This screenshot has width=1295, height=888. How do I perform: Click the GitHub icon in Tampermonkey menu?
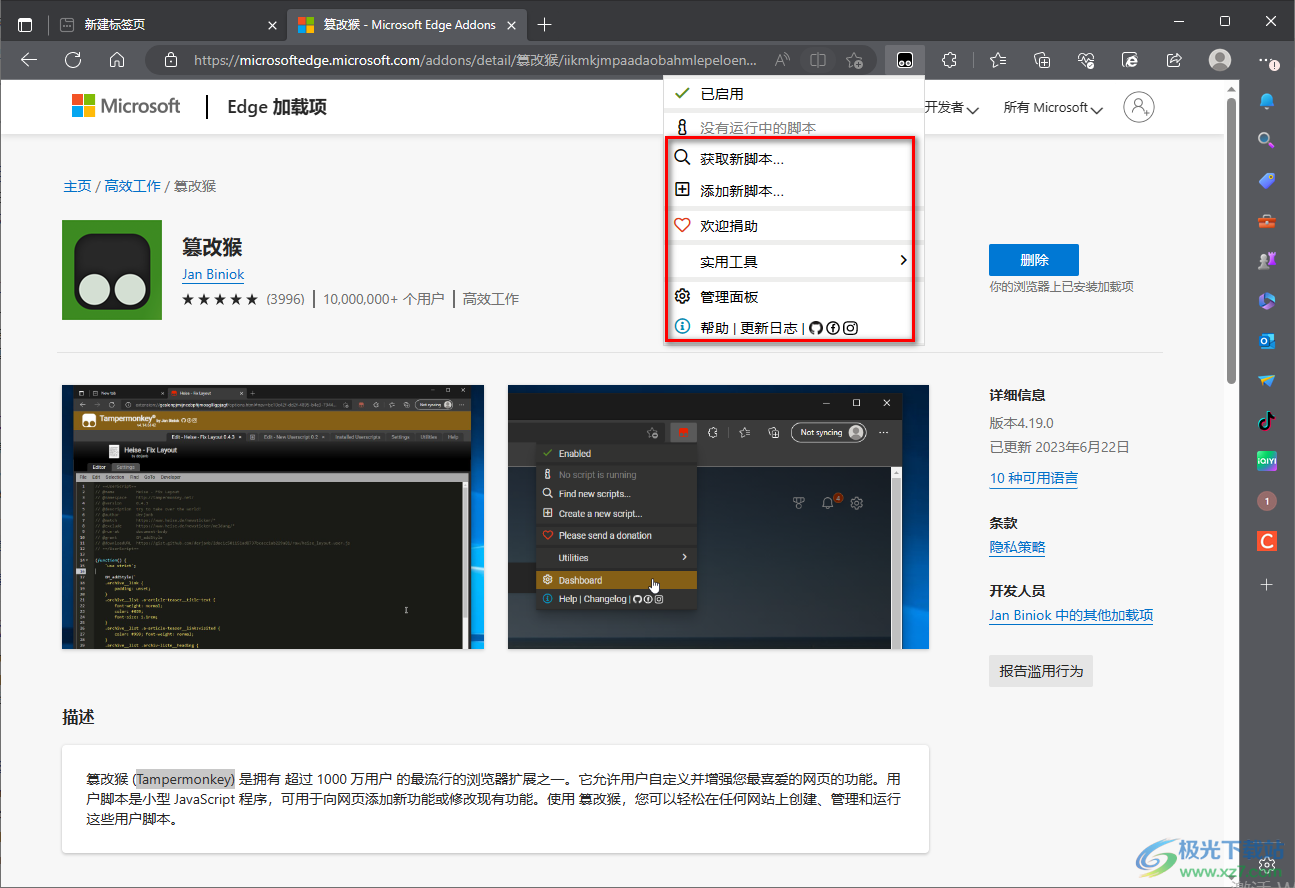(815, 328)
